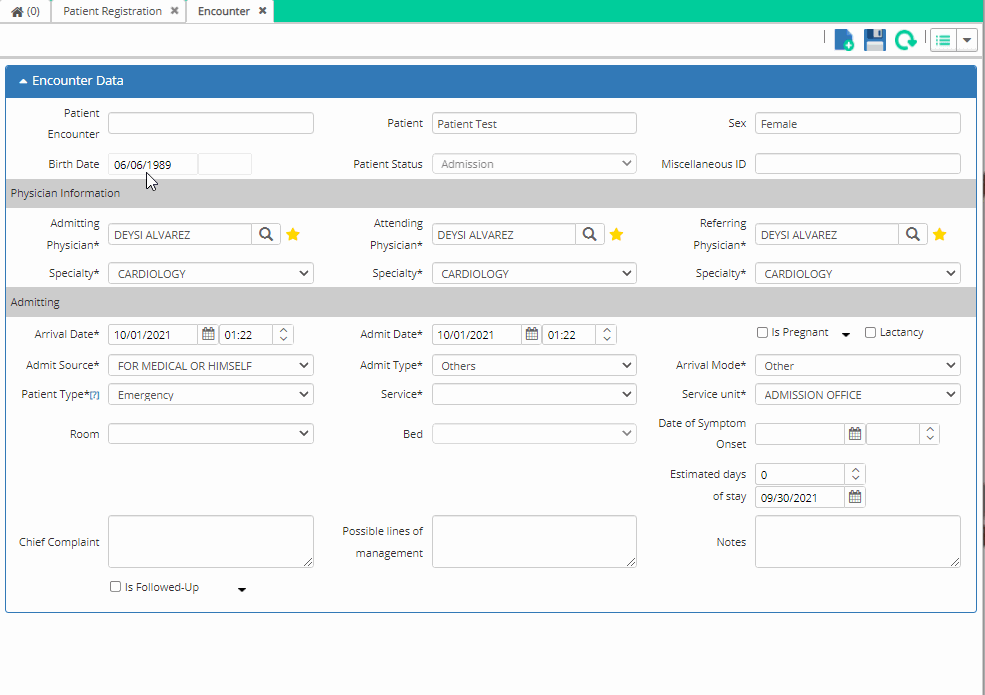This screenshot has height=695, width=985.
Task: Switch to the Patient Registration tab
Action: click(x=110, y=12)
